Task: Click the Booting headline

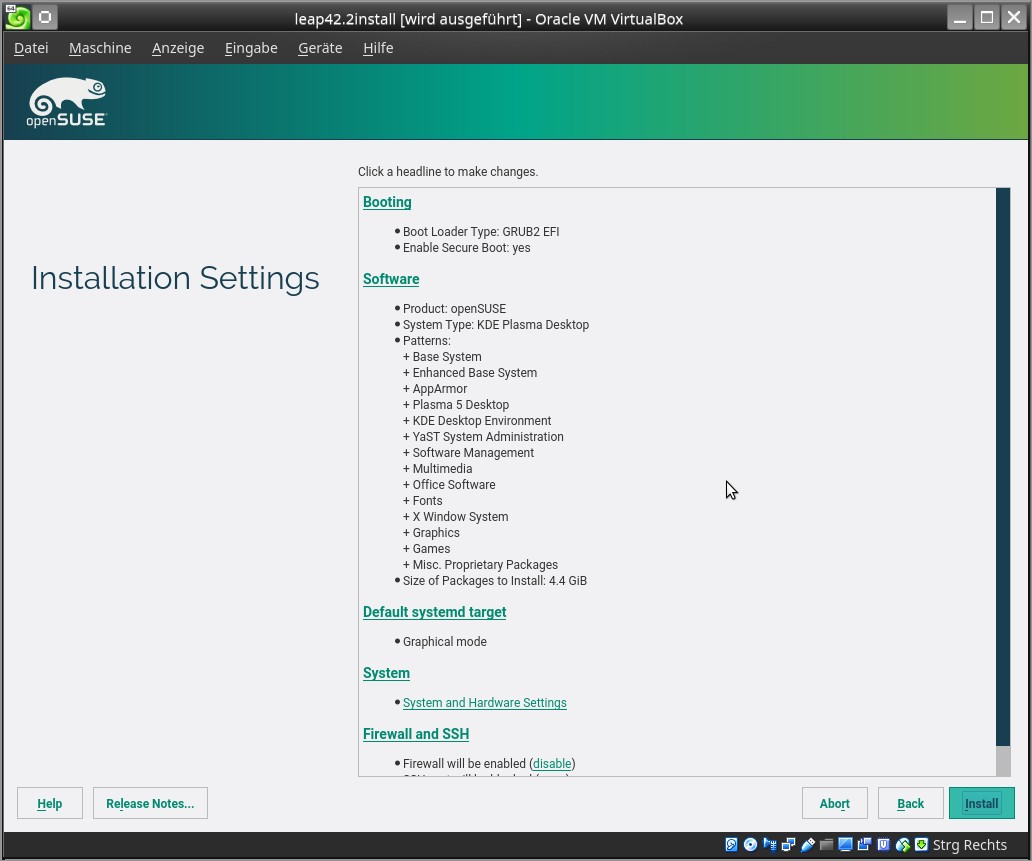Action: 387,202
